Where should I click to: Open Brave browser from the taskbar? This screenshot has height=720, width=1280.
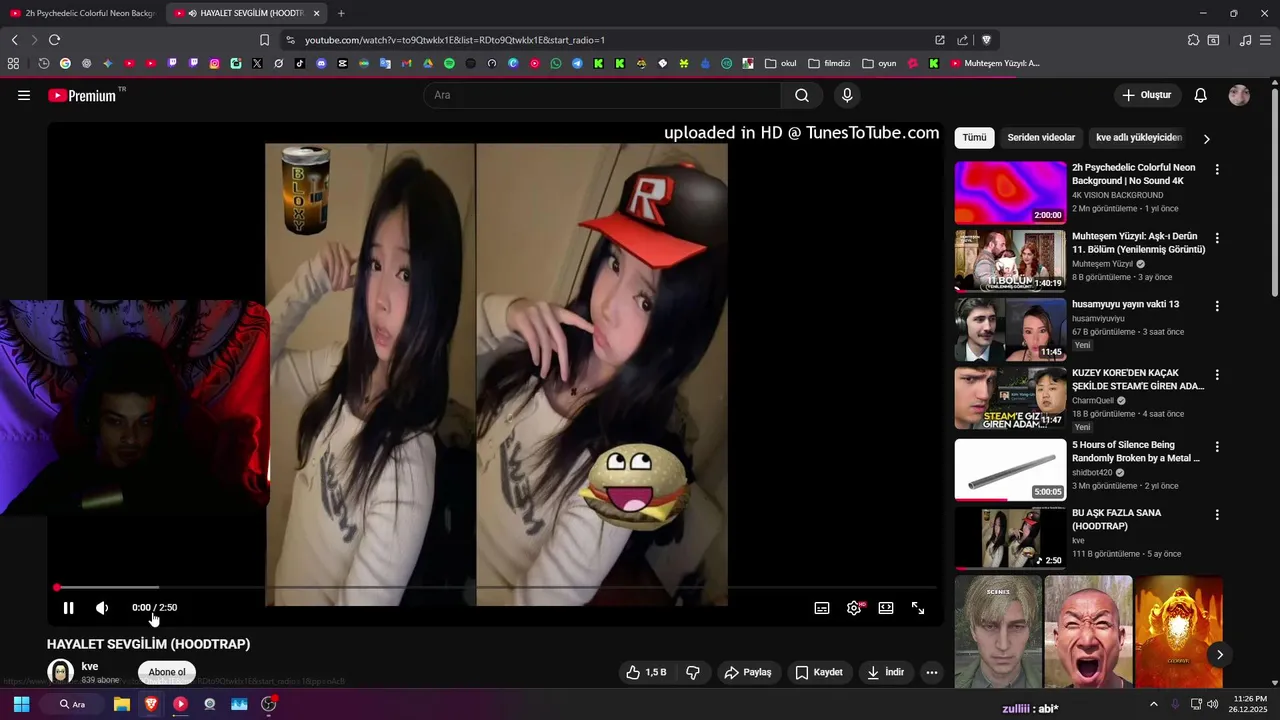pyautogui.click(x=151, y=704)
